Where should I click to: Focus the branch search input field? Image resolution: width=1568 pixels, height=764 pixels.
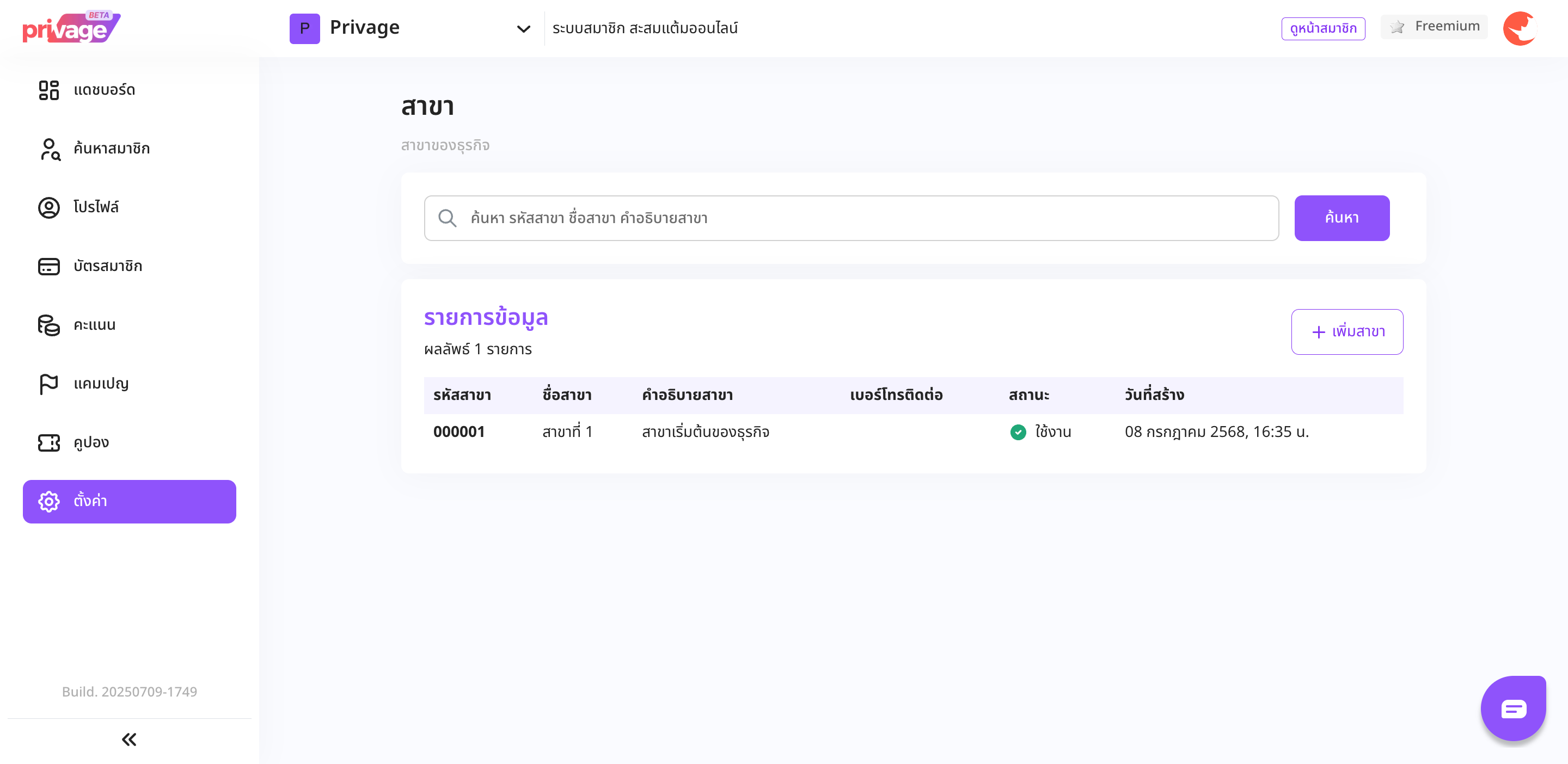(x=851, y=218)
